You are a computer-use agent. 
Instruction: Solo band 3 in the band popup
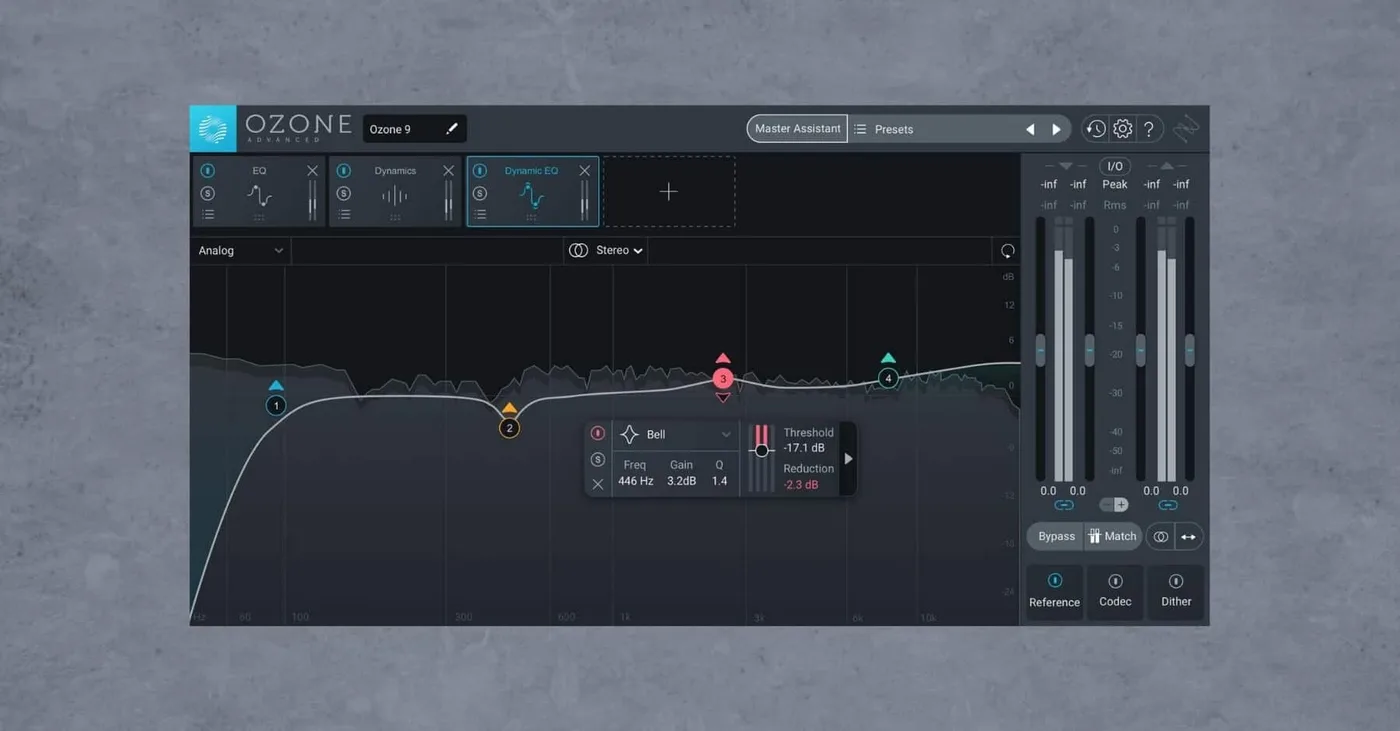pos(598,460)
